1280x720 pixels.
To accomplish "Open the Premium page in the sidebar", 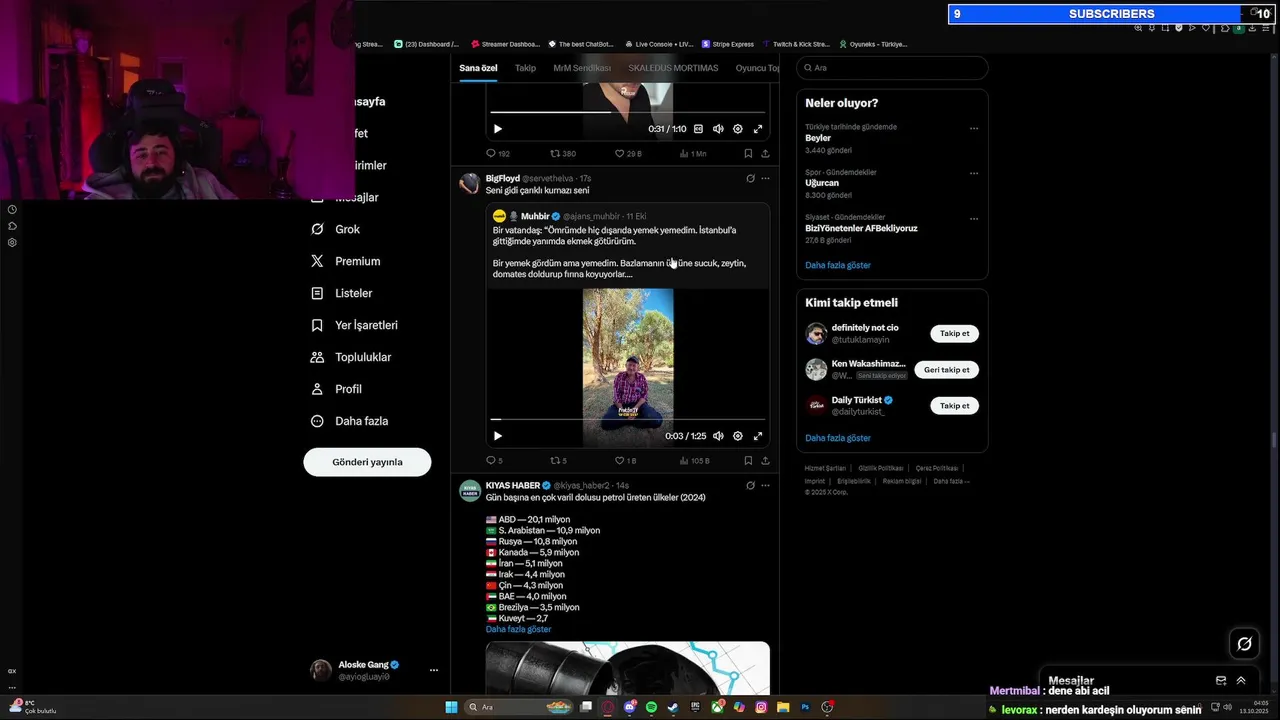I will pyautogui.click(x=345, y=261).
